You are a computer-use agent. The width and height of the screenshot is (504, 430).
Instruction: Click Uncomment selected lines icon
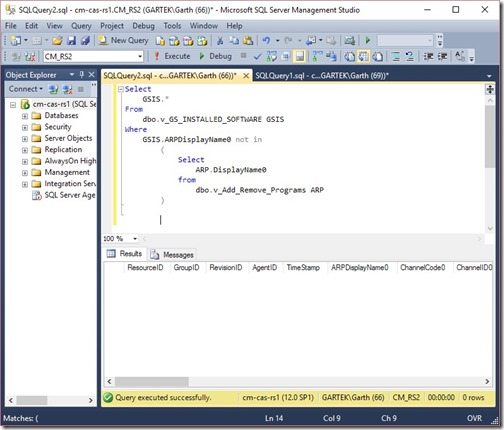pos(410,57)
